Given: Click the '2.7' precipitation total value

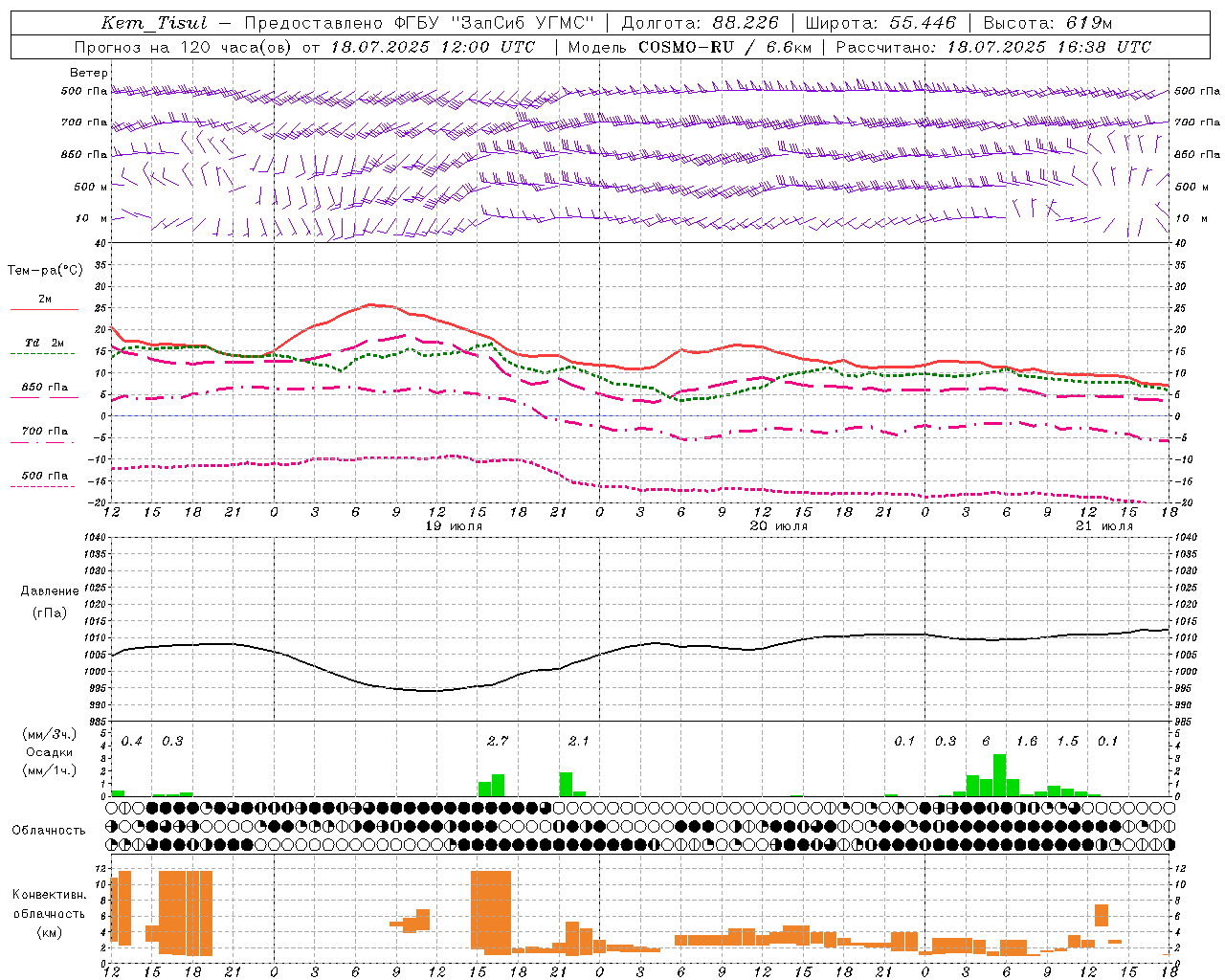Looking at the screenshot, I should (498, 741).
